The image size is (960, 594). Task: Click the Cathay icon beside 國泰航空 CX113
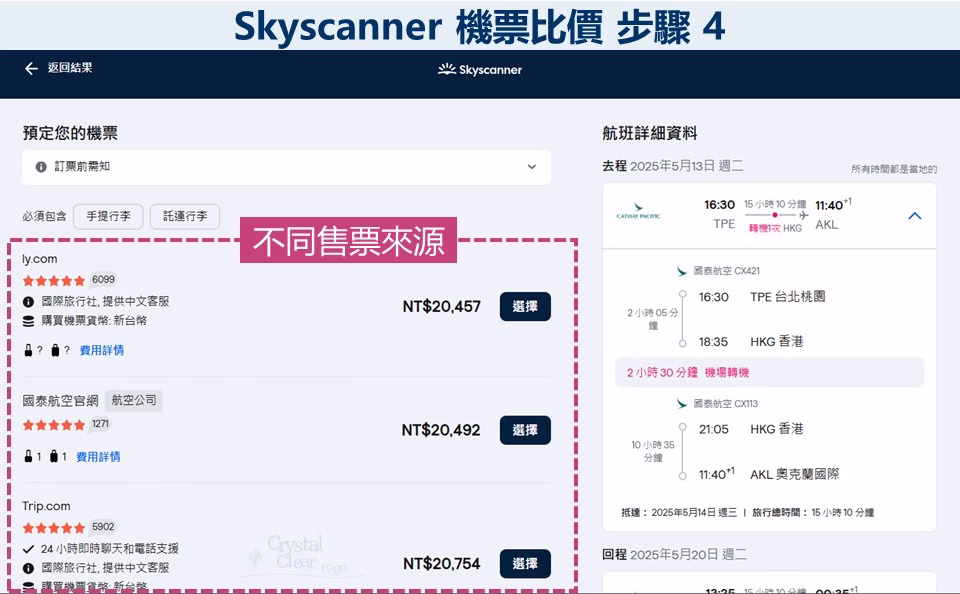point(681,404)
